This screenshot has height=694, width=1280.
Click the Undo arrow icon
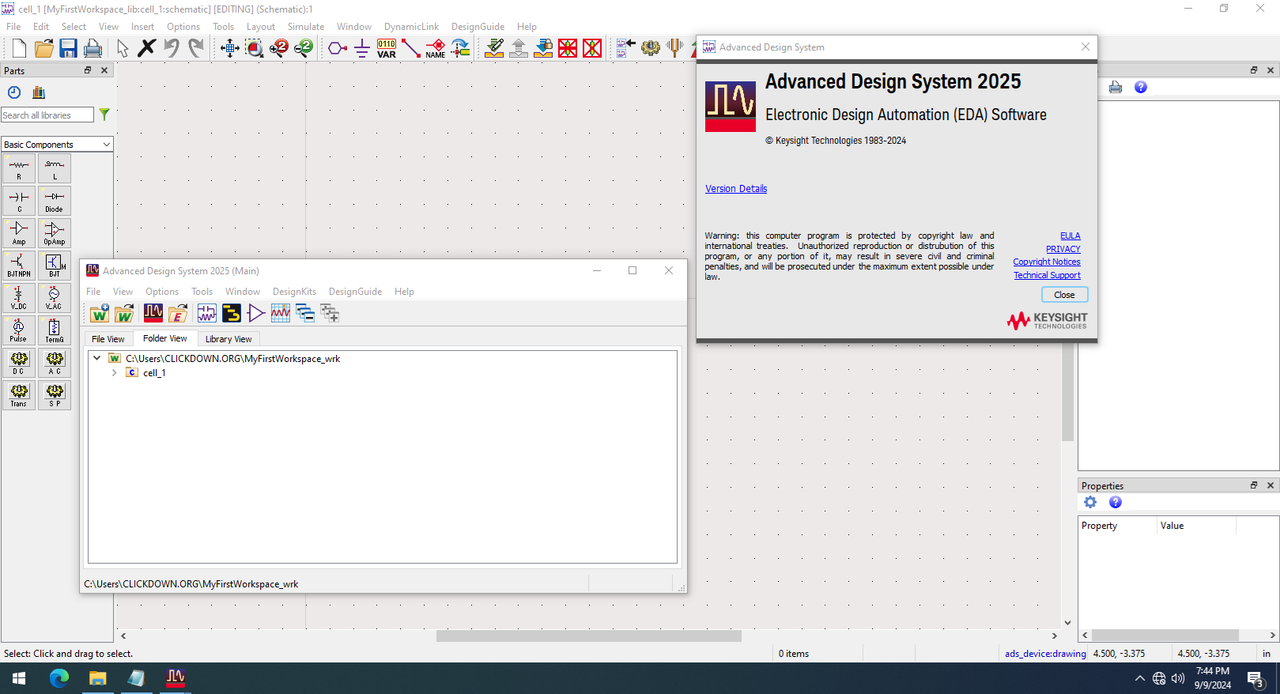[x=172, y=48]
